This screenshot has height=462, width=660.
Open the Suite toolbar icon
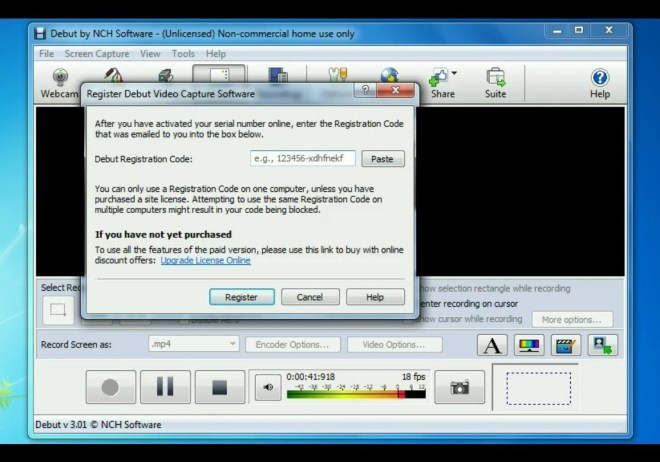pyautogui.click(x=495, y=83)
